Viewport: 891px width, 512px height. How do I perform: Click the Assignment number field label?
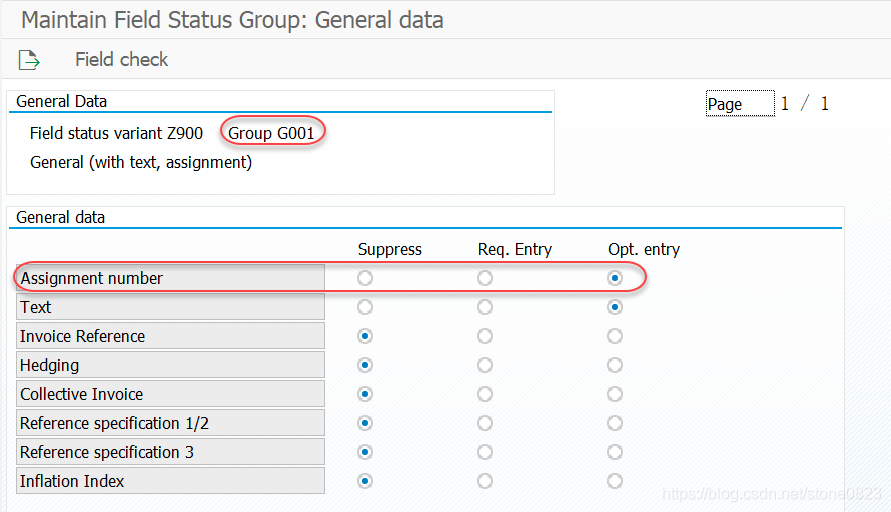pyautogui.click(x=170, y=278)
